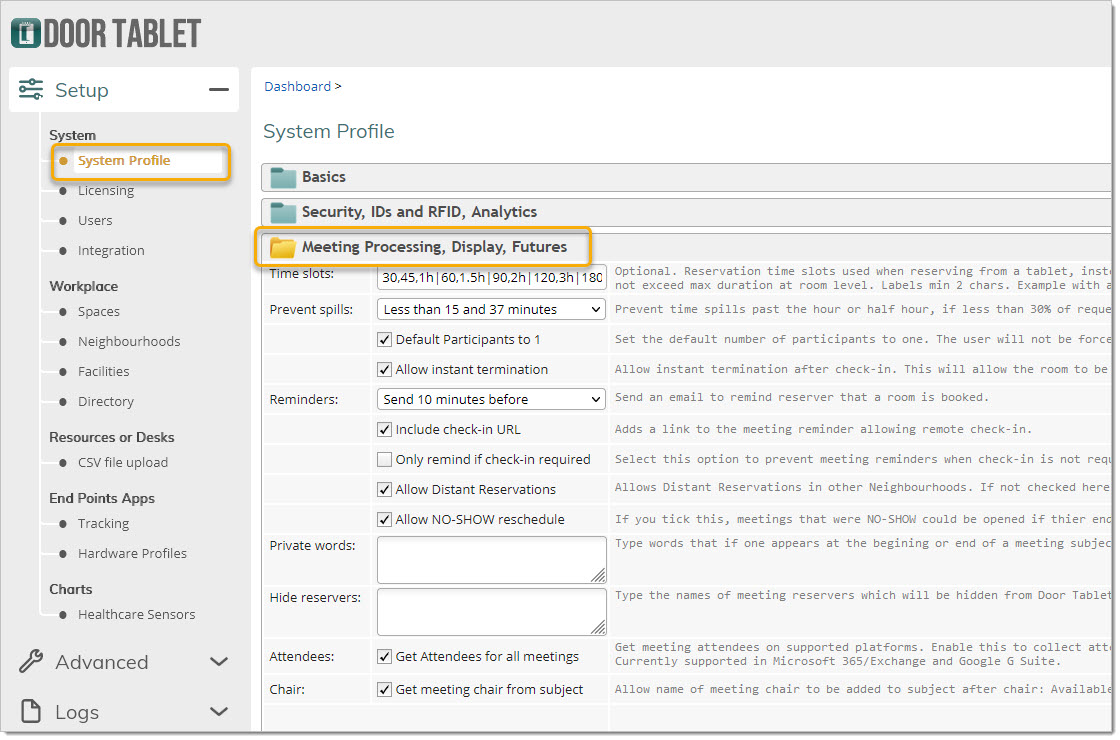This screenshot has width=1120, height=740.
Task: Expand the Advanced section chevron
Action: [x=218, y=662]
